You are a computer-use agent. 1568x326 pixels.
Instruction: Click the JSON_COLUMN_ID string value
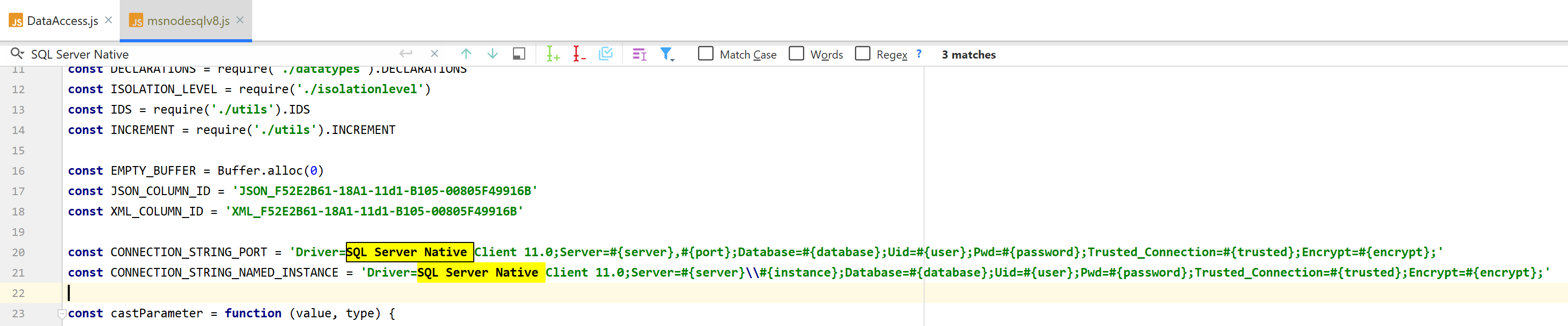coord(385,191)
